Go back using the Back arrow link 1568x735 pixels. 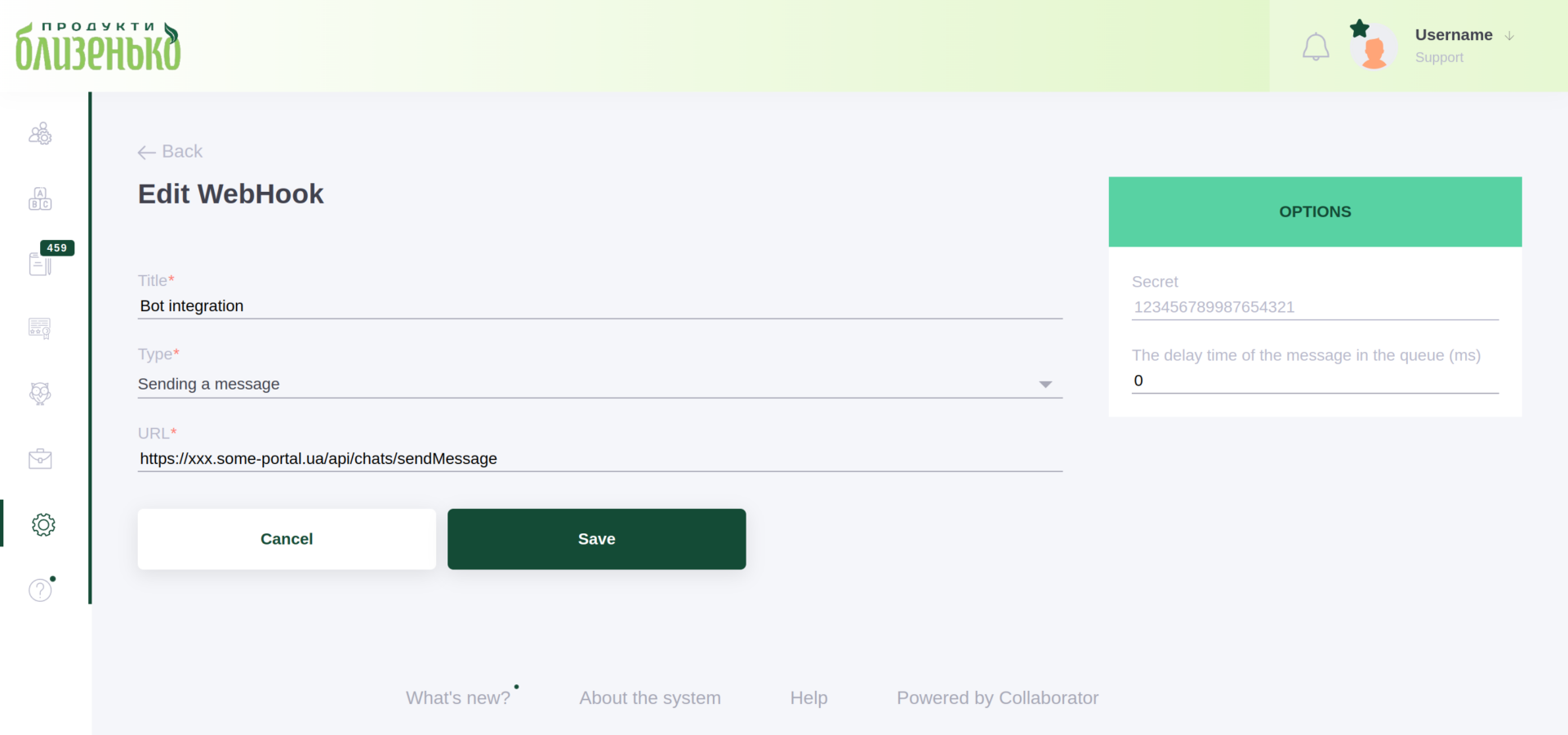169,151
